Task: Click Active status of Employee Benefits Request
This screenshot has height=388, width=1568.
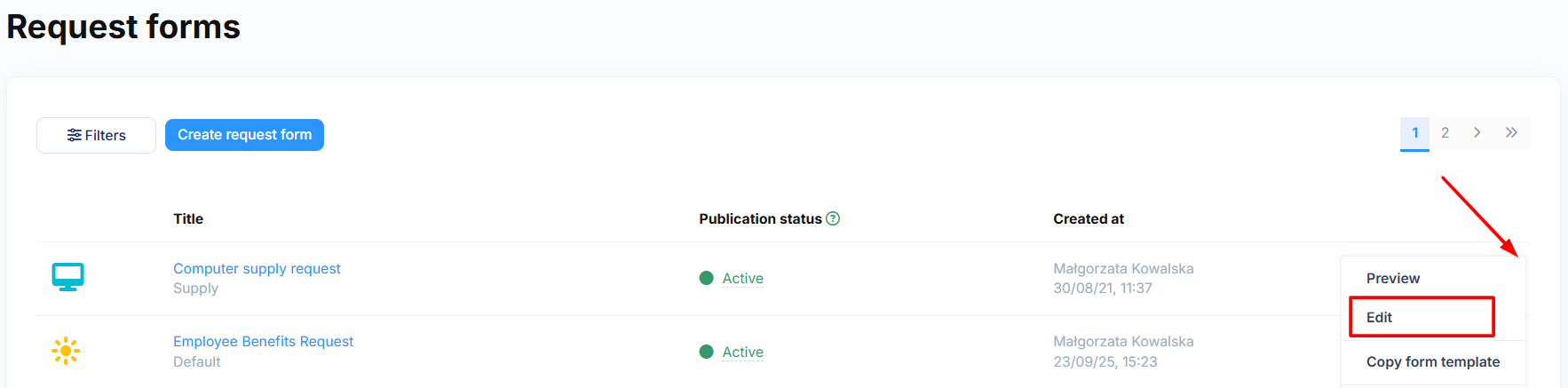Action: 742,352
